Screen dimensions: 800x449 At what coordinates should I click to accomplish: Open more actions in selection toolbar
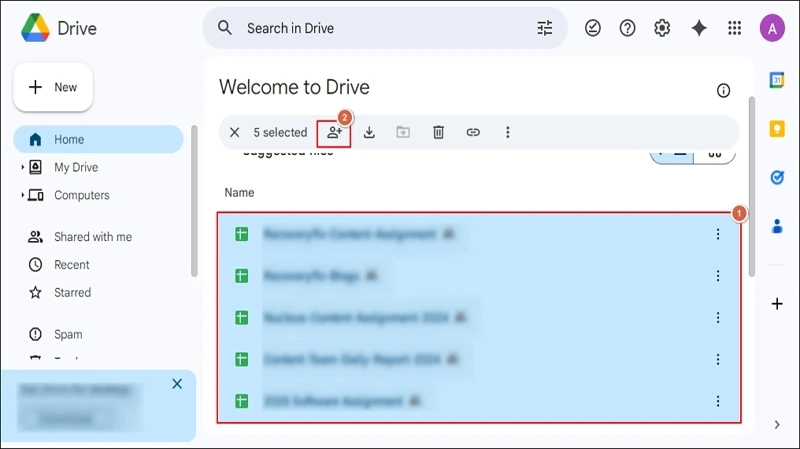point(508,133)
